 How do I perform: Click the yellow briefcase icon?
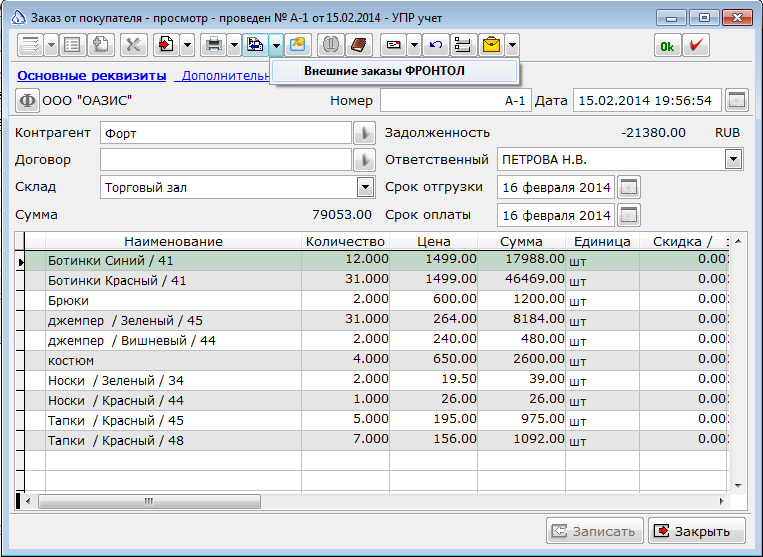[x=491, y=45]
